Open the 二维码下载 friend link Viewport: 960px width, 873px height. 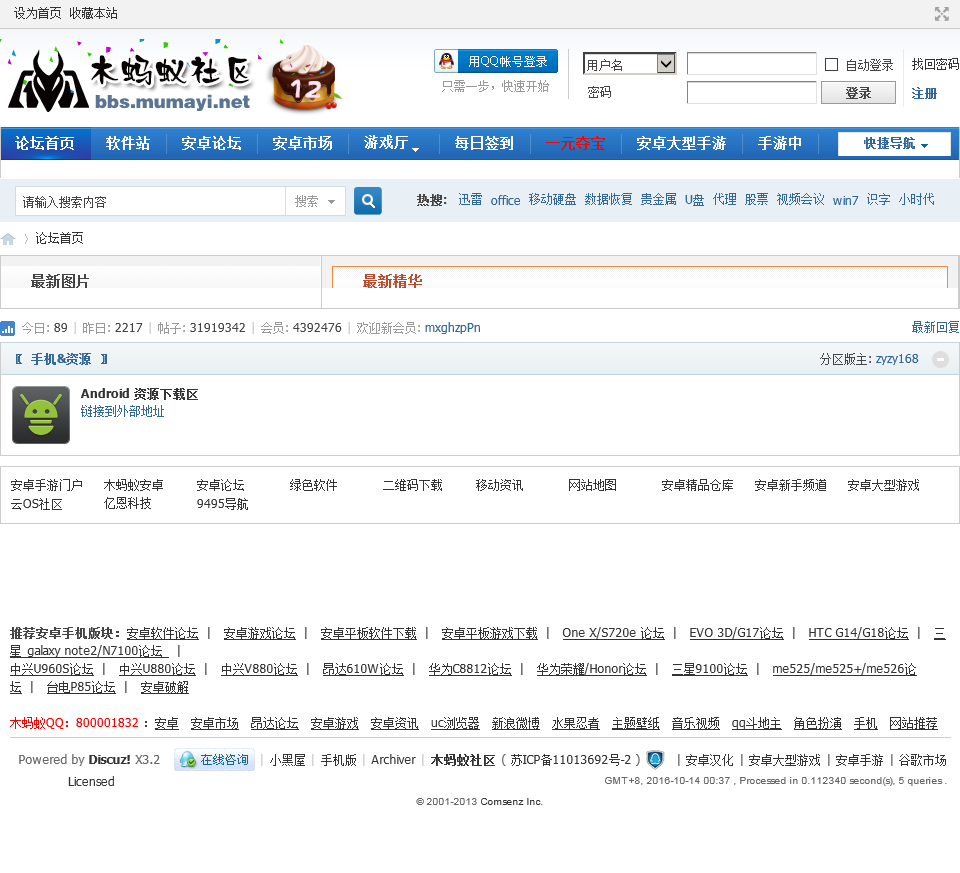click(413, 485)
